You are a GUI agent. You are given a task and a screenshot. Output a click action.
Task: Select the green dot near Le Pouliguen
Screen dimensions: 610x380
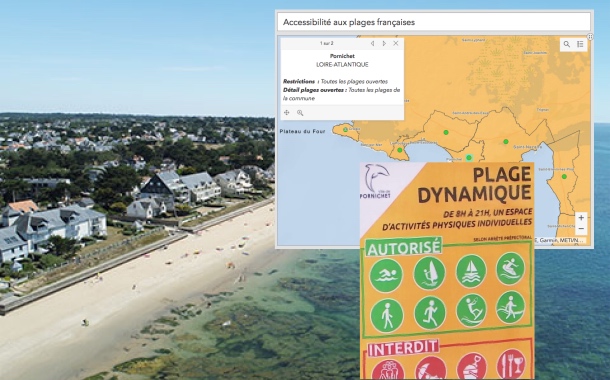pos(400,150)
